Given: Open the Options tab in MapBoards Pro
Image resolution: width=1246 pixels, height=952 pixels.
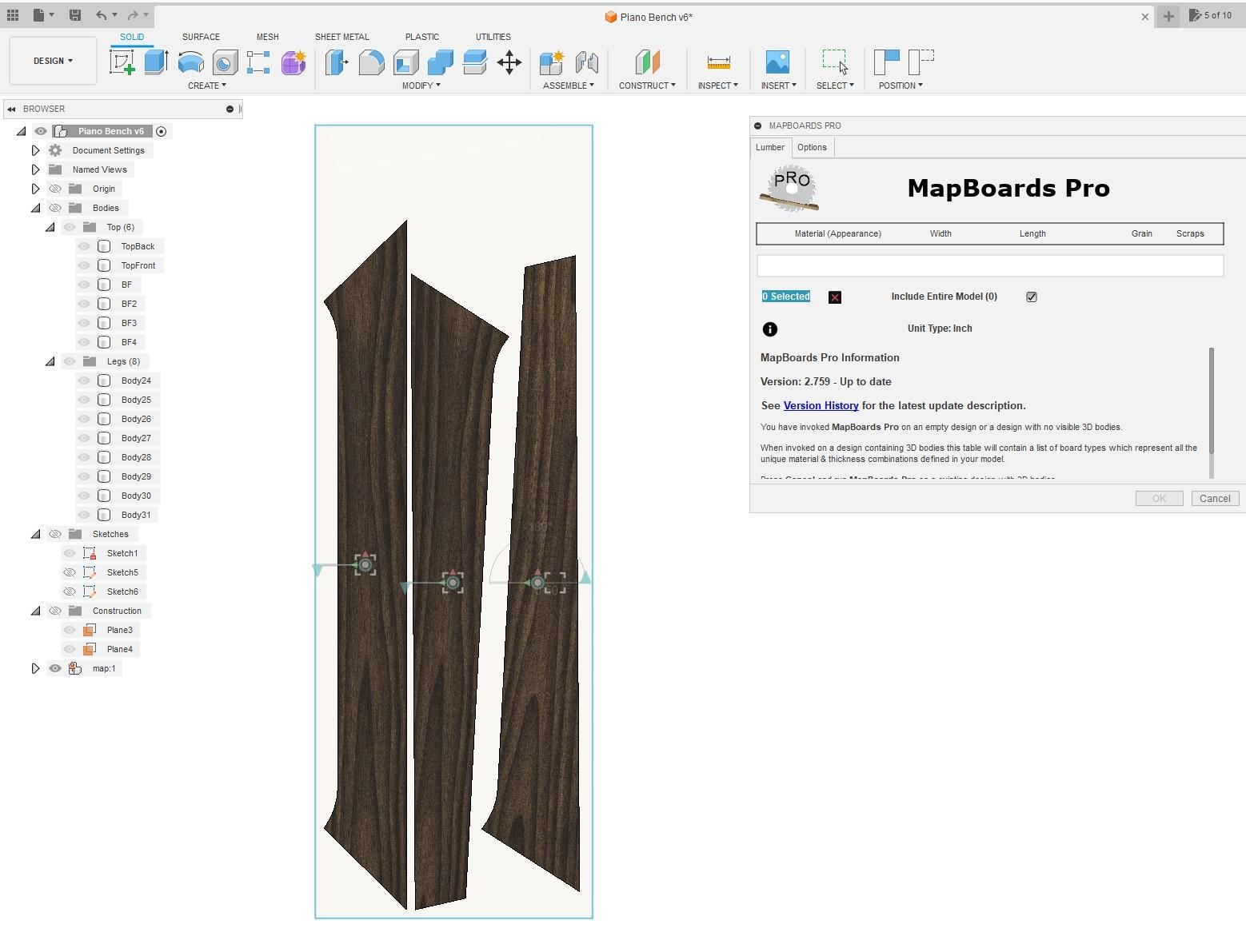Looking at the screenshot, I should tap(812, 147).
